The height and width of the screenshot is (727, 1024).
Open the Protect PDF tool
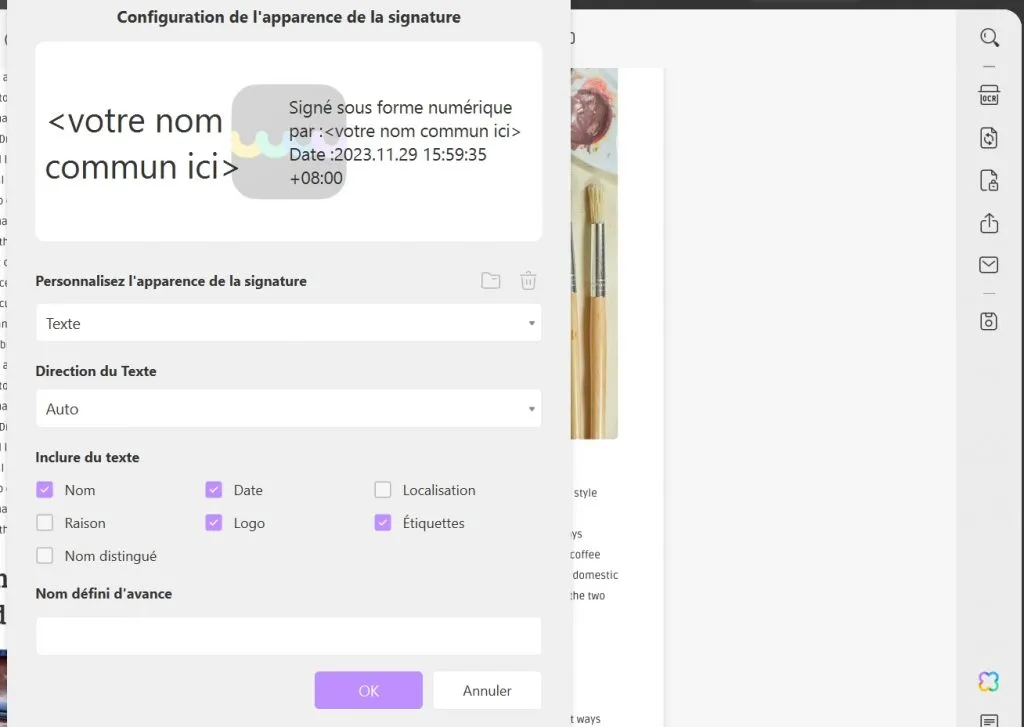coord(988,181)
